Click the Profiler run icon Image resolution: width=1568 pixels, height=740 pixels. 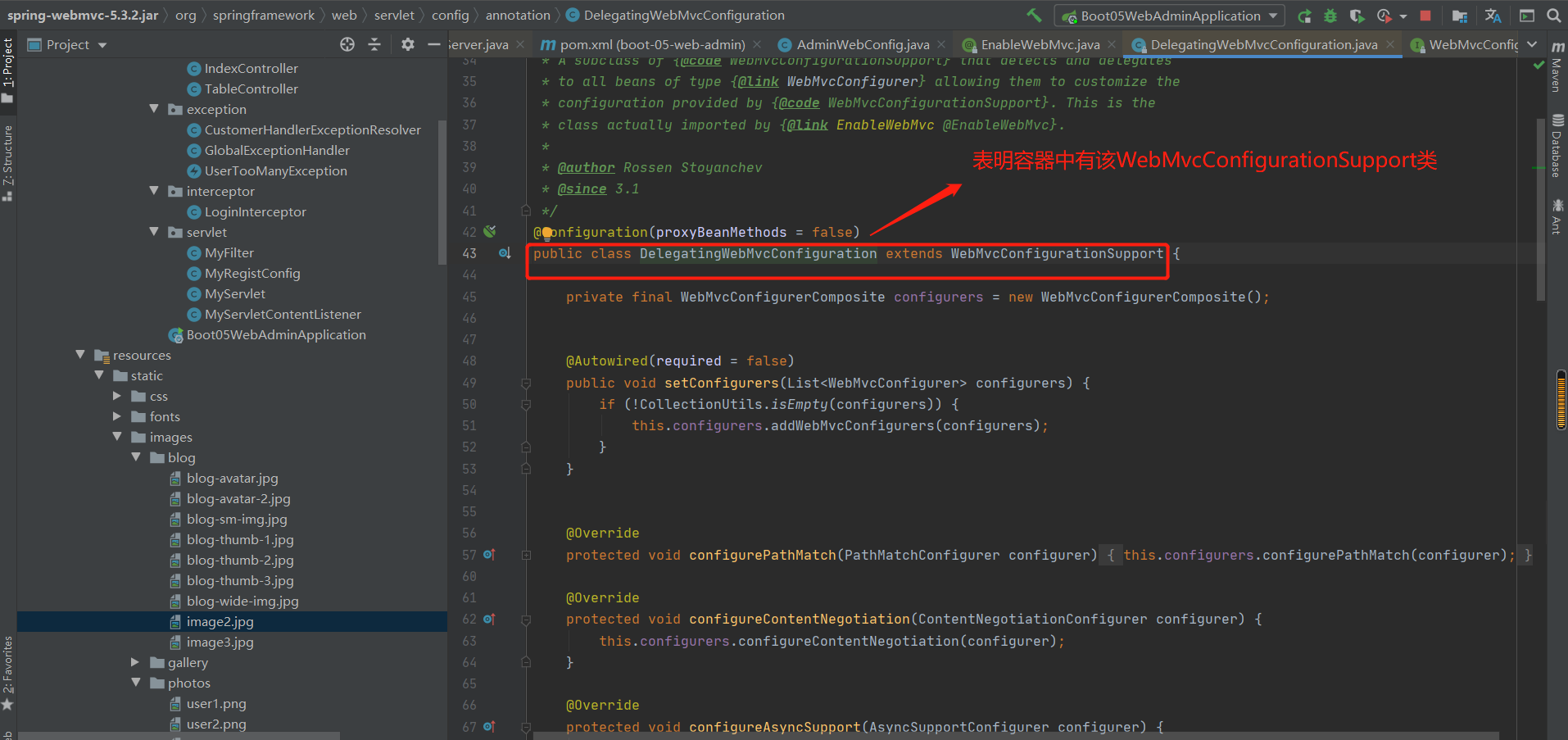(1384, 16)
